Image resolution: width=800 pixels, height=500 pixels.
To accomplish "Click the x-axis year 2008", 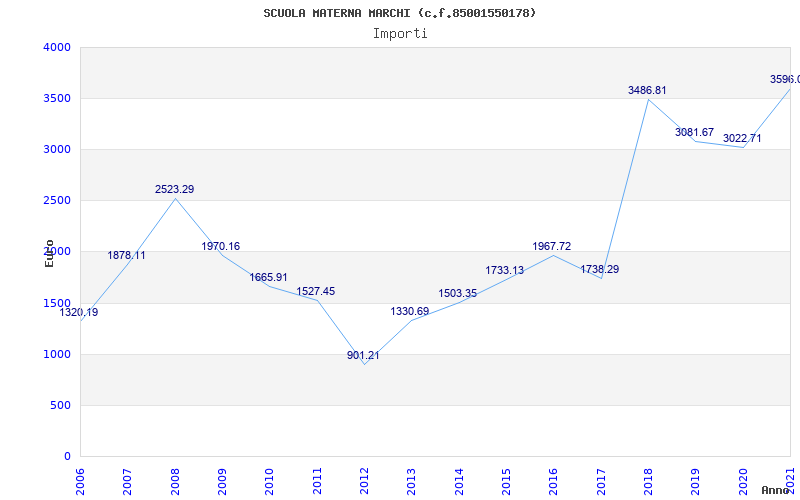I will [175, 481].
